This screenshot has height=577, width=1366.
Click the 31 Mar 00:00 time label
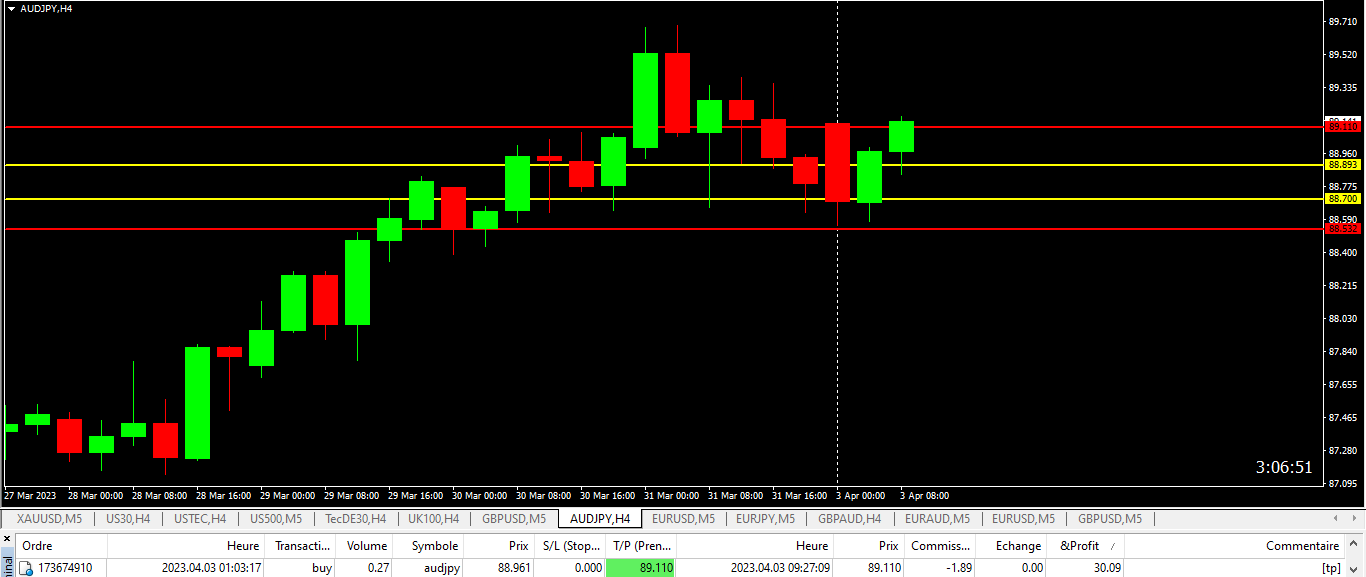click(x=671, y=496)
